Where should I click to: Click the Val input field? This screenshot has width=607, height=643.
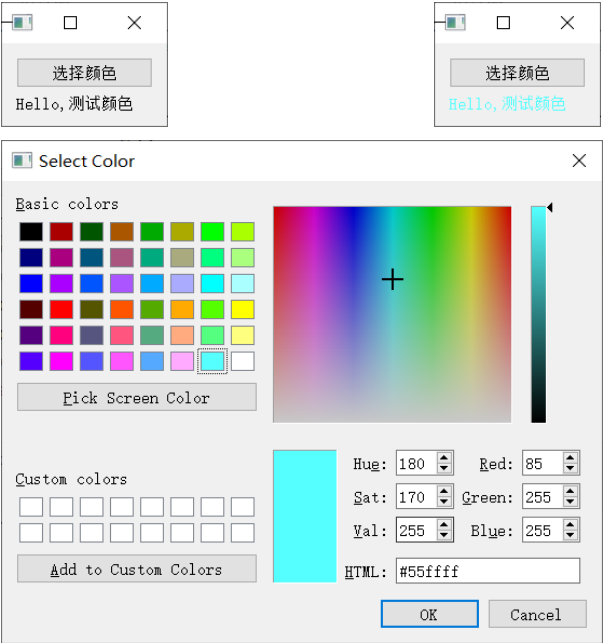tap(417, 530)
